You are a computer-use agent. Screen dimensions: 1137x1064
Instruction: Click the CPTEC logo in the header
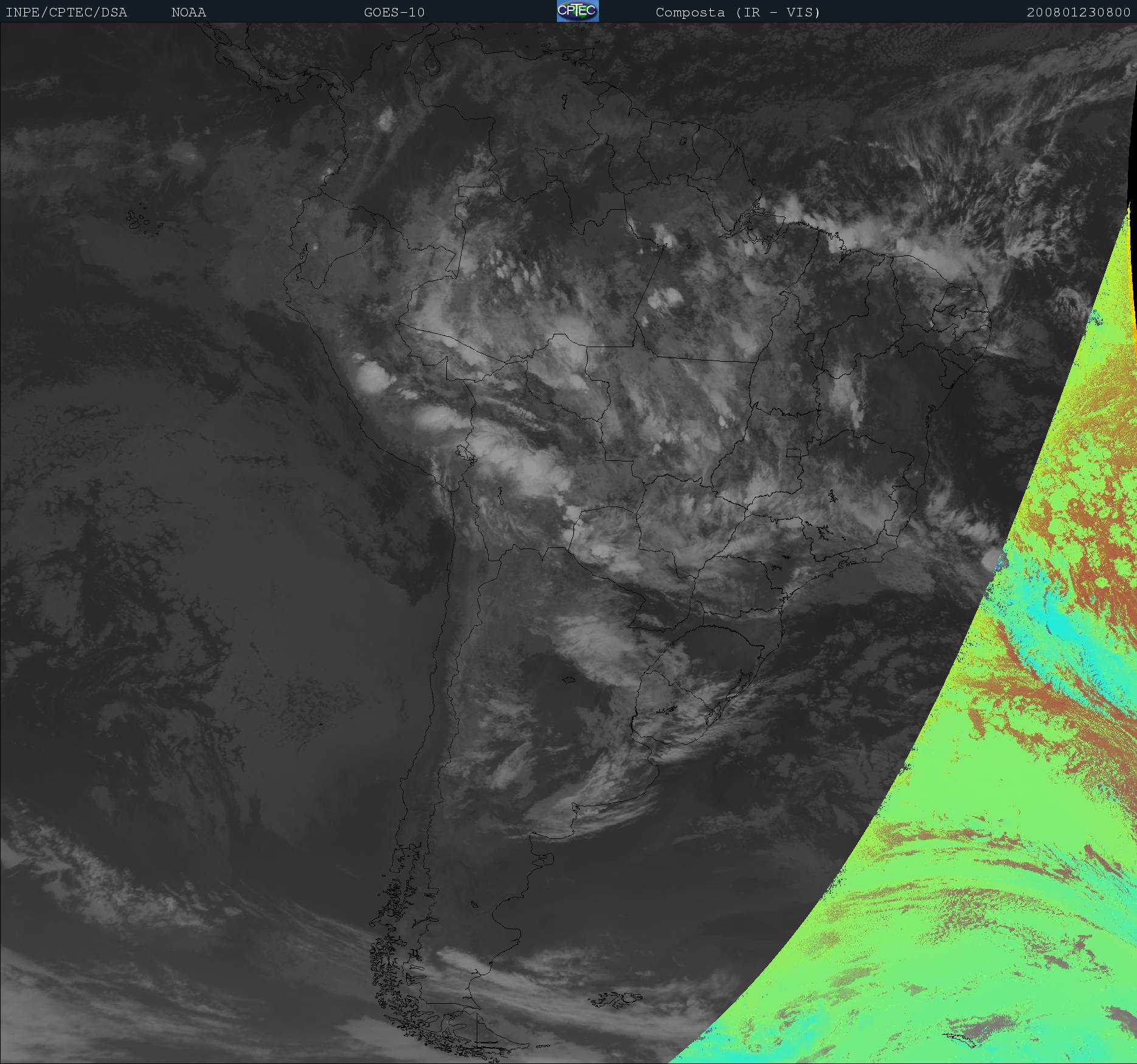pyautogui.click(x=577, y=11)
